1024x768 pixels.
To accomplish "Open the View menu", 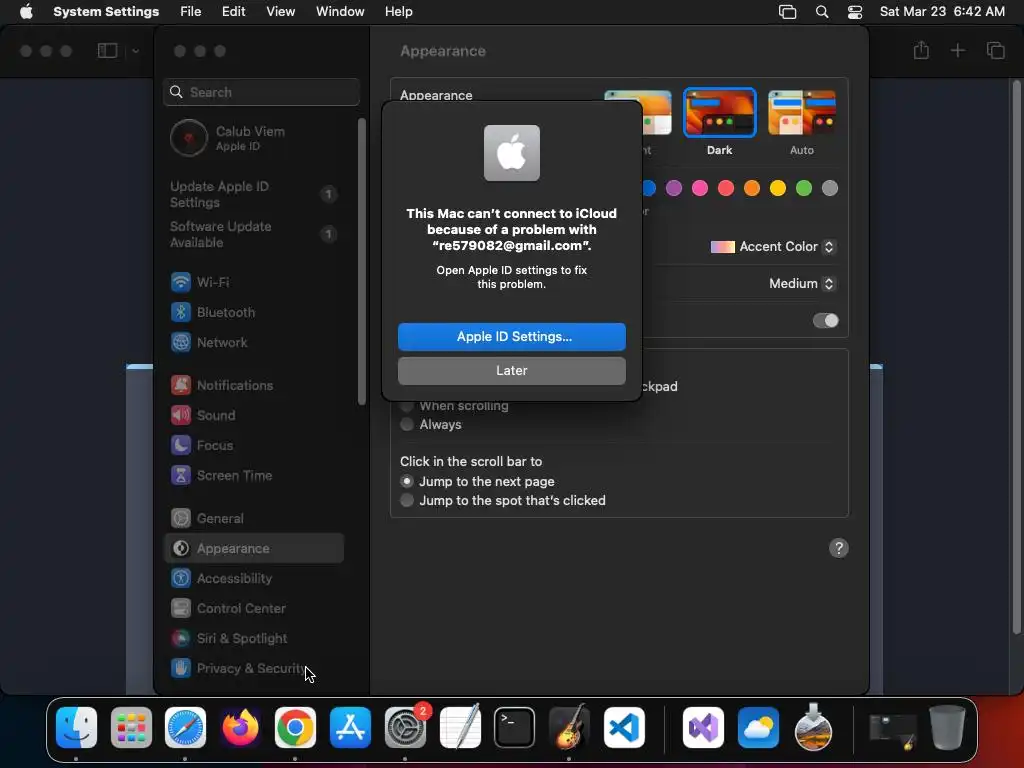I will (281, 12).
